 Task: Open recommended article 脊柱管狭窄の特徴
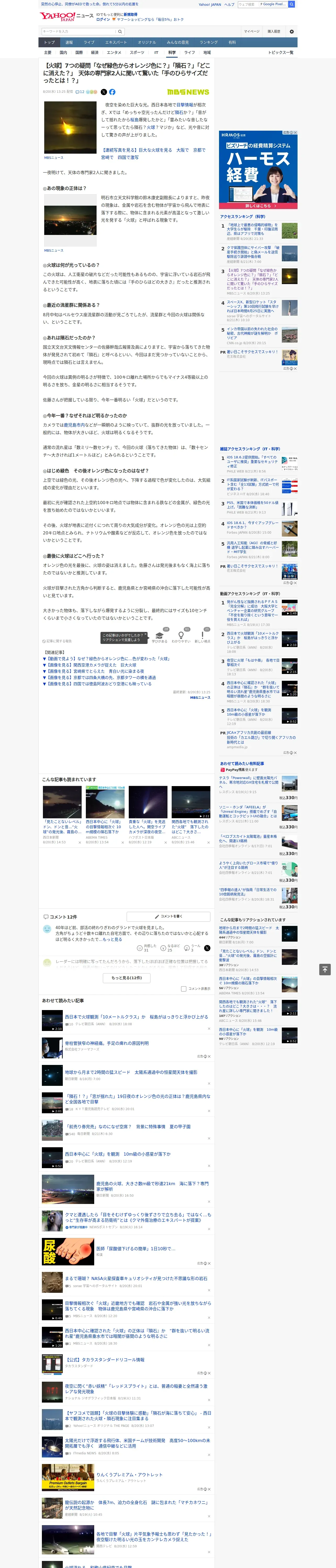point(107,1043)
